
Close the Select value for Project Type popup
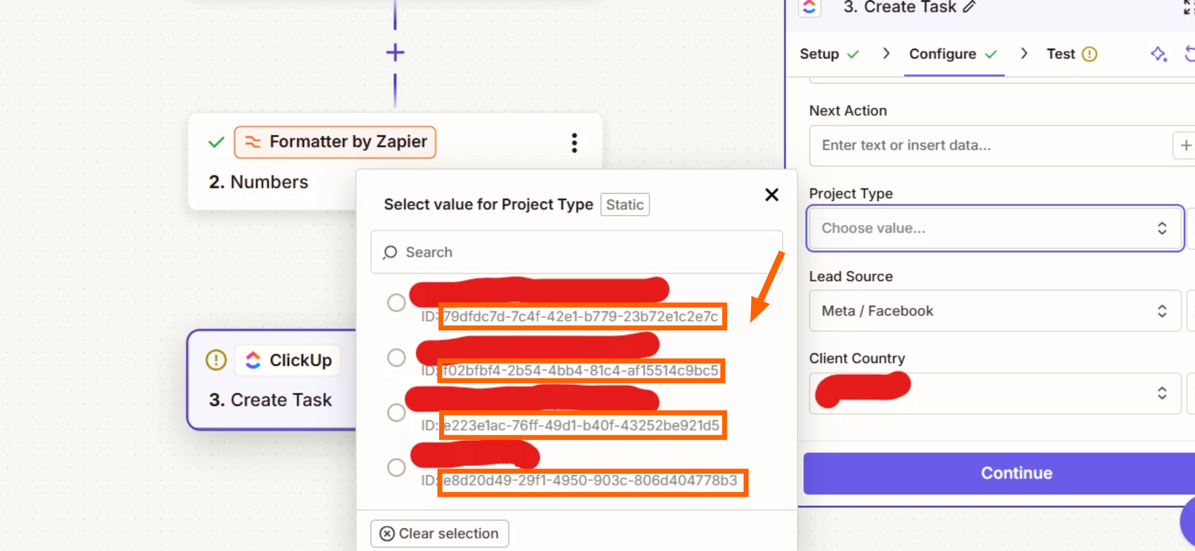(x=772, y=195)
